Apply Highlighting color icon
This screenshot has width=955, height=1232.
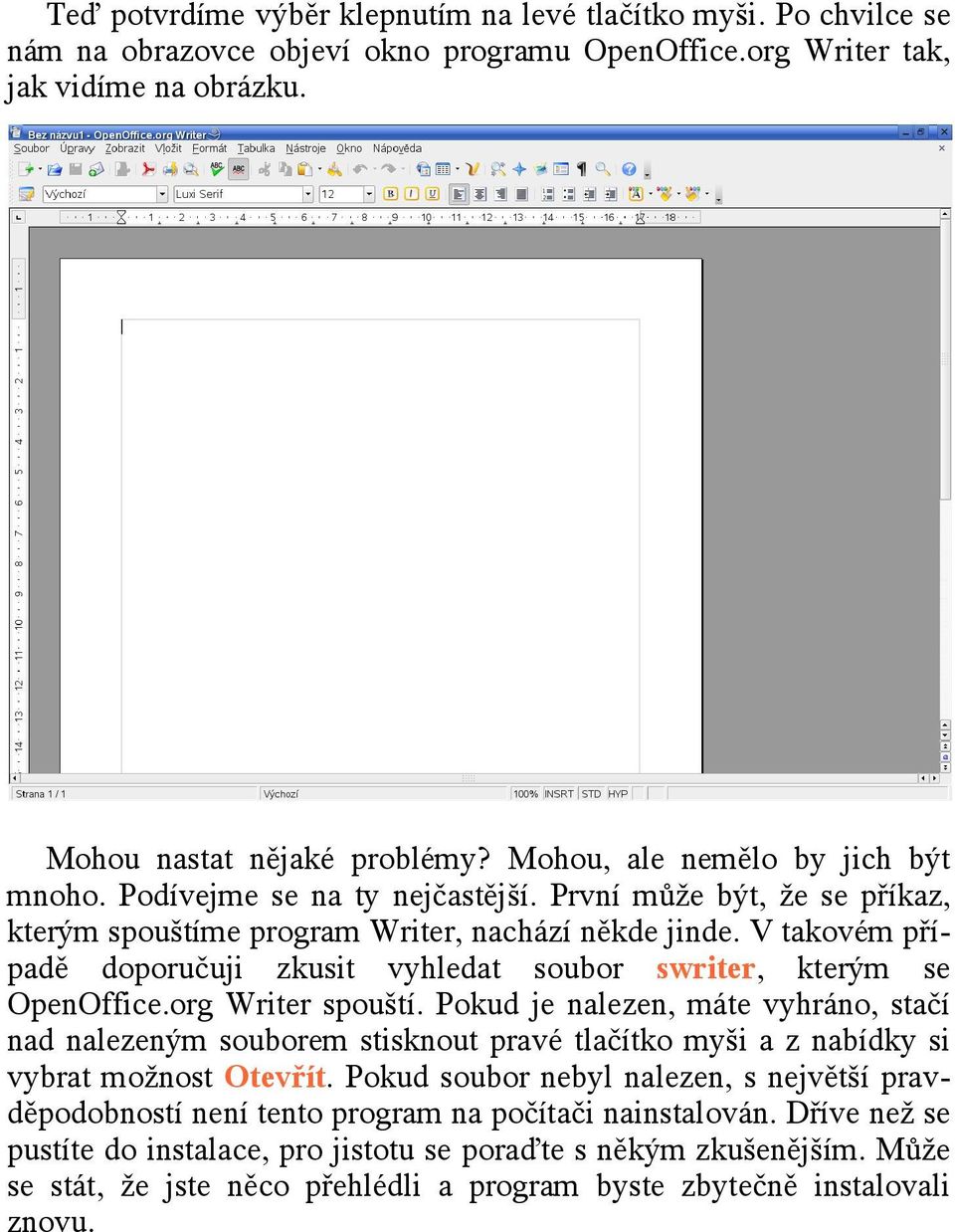[665, 194]
